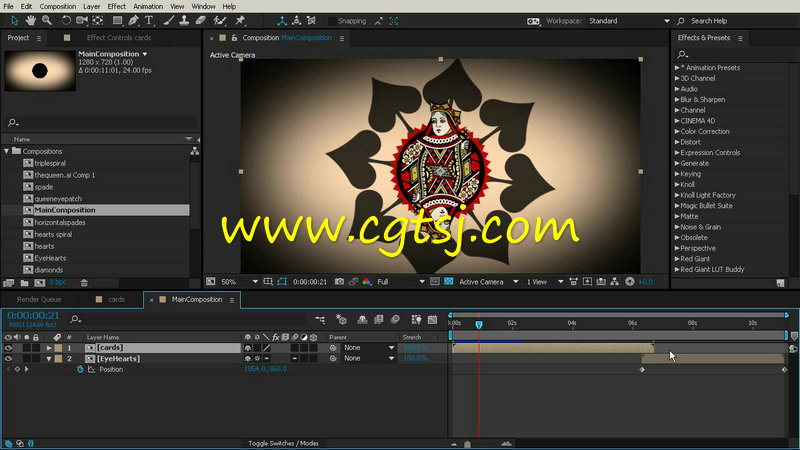Select the Clone Stamp tool
Screen dimensions: 800x450
point(184,20)
